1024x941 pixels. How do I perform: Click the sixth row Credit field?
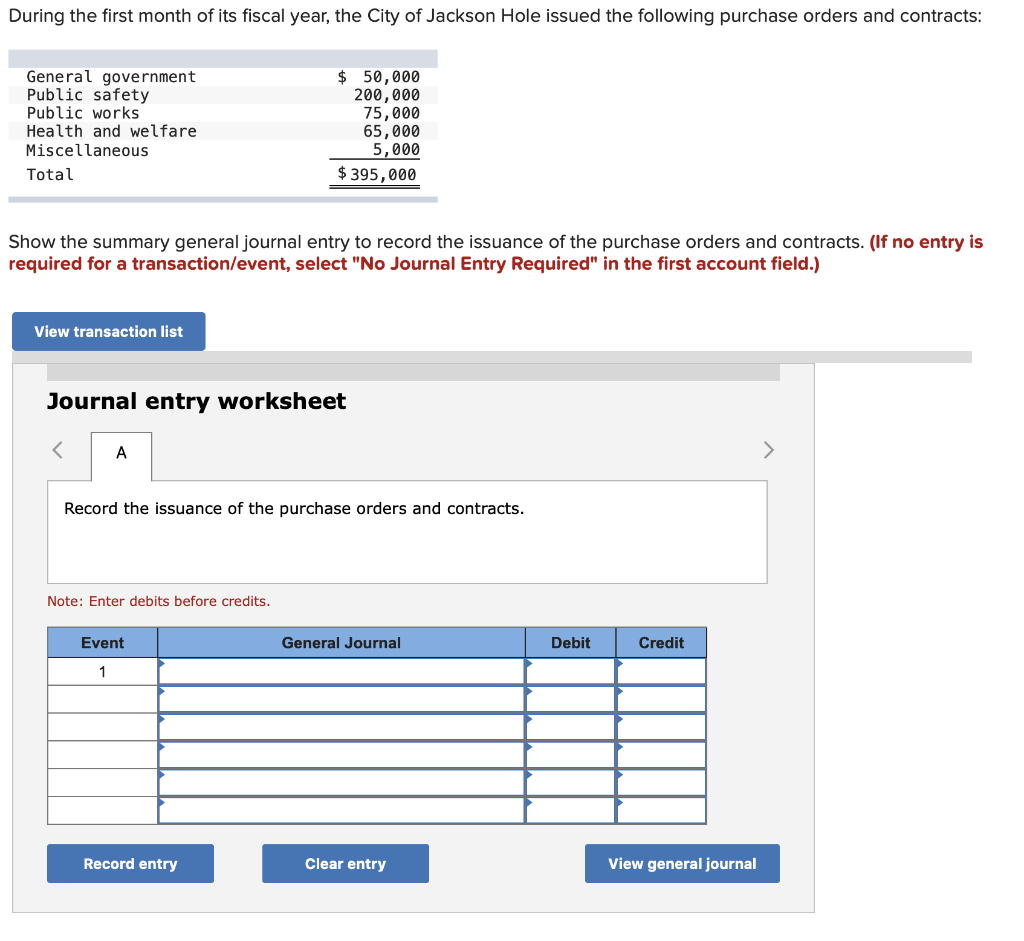[662, 810]
